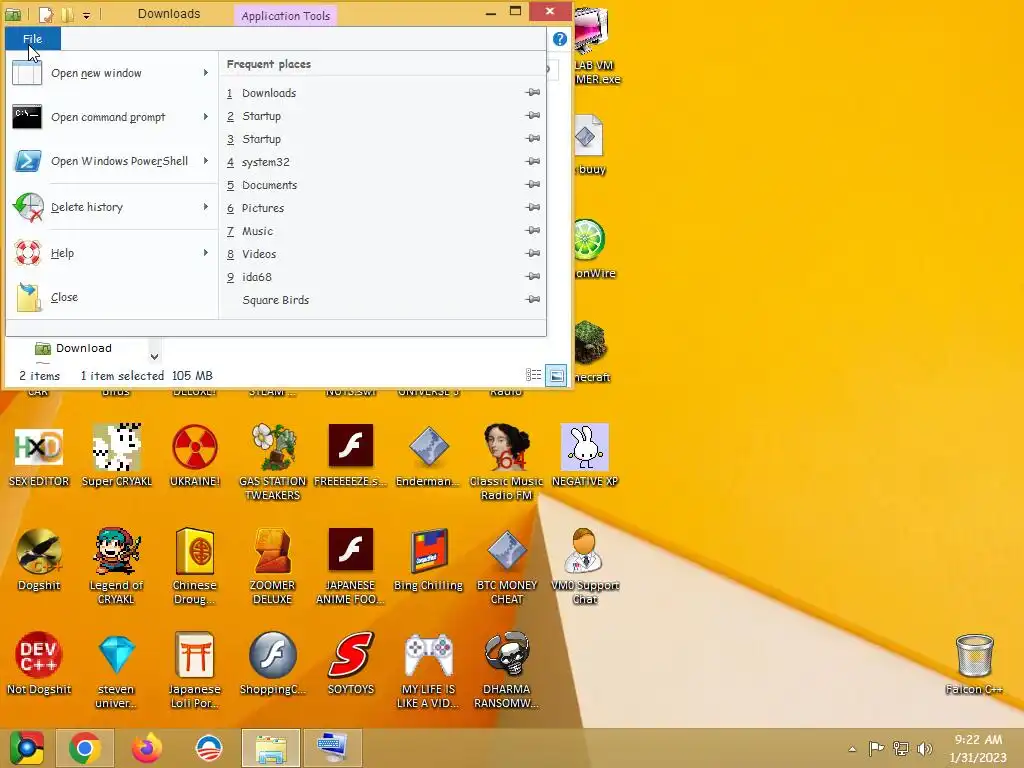Viewport: 1024px width, 768px height.
Task: Select Open command prompt entry
Action: [x=112, y=118]
